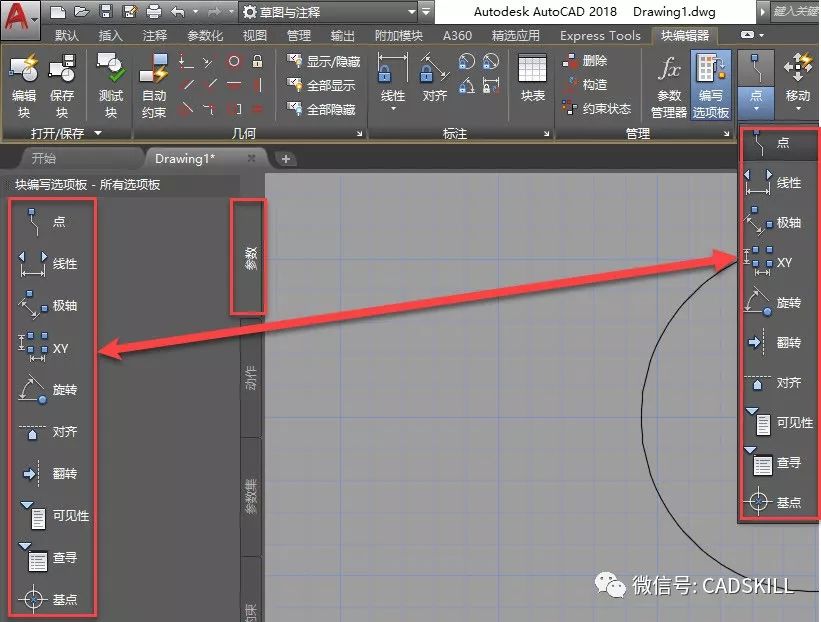Select 翻转 parameter in authoring palette
This screenshot has width=821, height=622.
51,473
